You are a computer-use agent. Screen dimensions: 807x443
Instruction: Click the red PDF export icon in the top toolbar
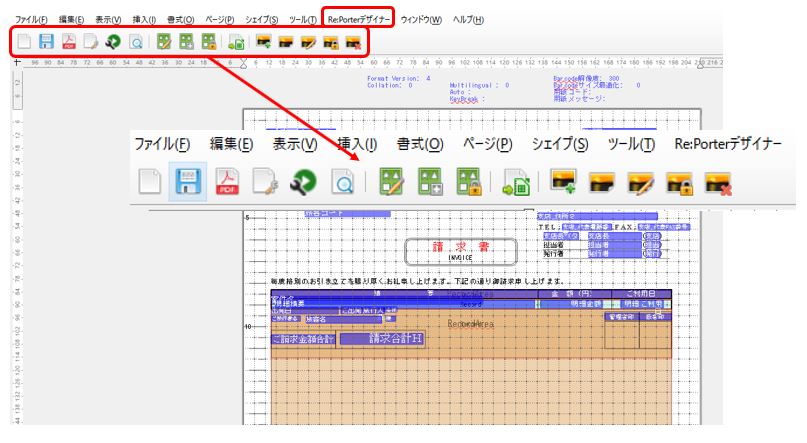pos(69,43)
